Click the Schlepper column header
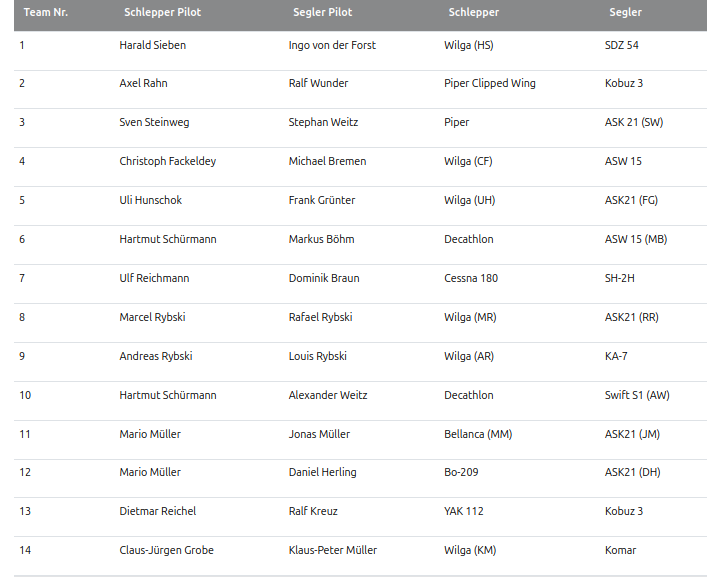This screenshot has height=577, width=707. (x=474, y=13)
